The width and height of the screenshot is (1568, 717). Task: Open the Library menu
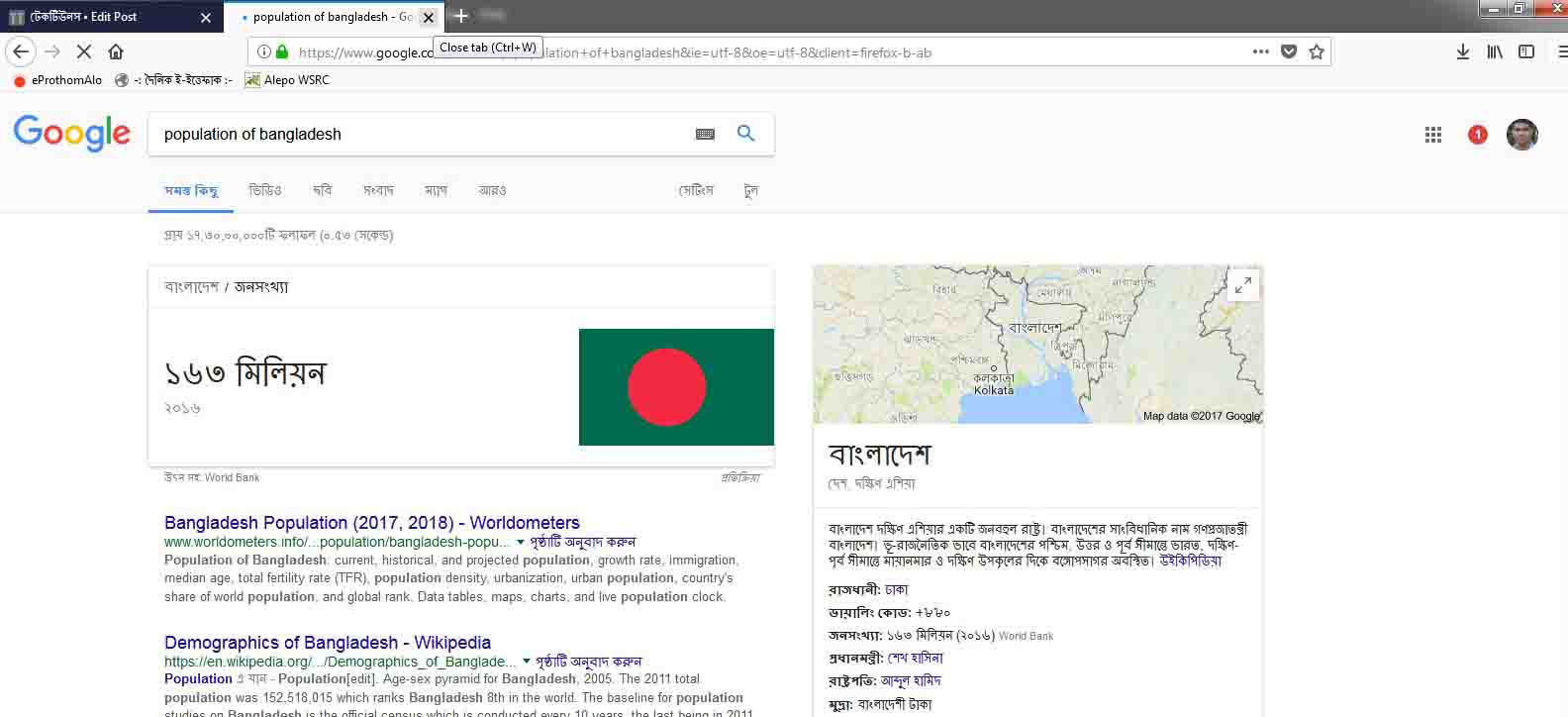click(x=1495, y=51)
